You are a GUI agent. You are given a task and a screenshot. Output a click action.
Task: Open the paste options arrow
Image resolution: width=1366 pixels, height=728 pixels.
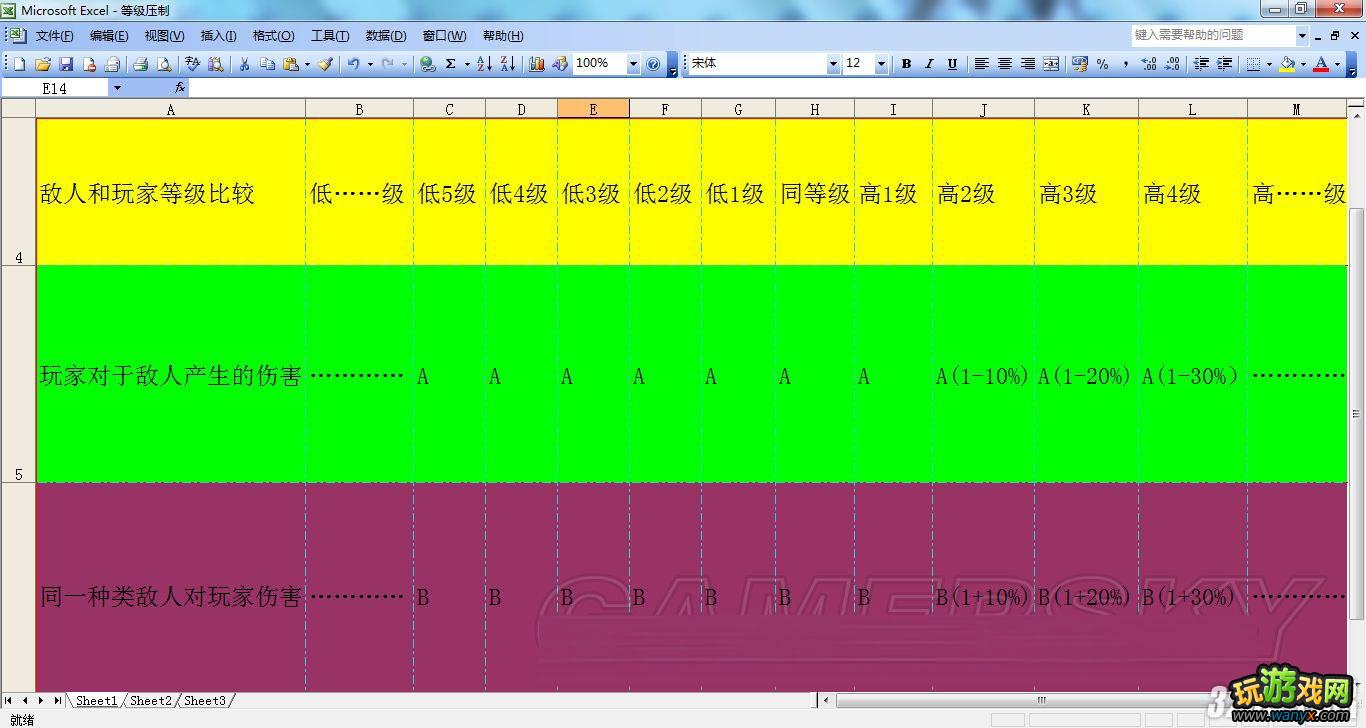coord(307,64)
